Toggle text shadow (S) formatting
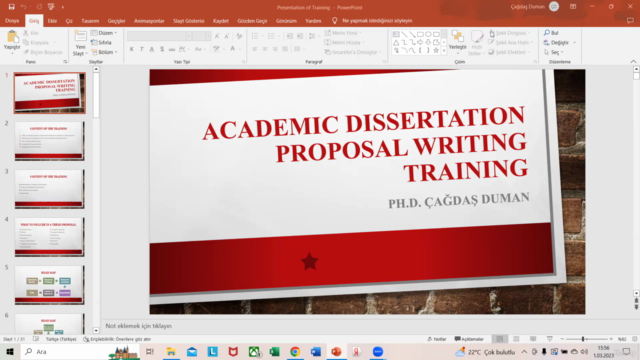Viewport: 640px width, 360px height. pyautogui.click(x=162, y=49)
